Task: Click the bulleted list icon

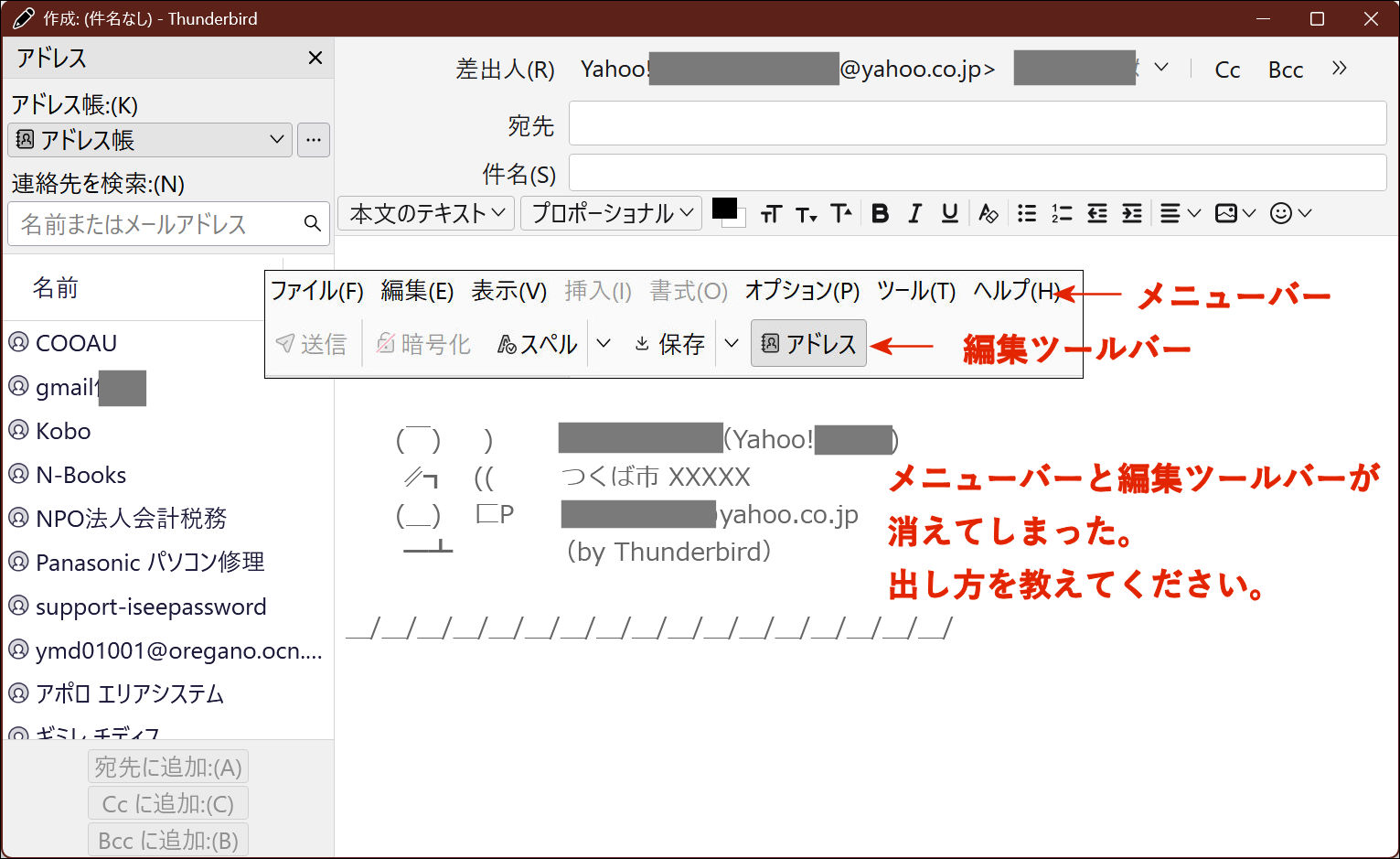Action: pos(1027,213)
